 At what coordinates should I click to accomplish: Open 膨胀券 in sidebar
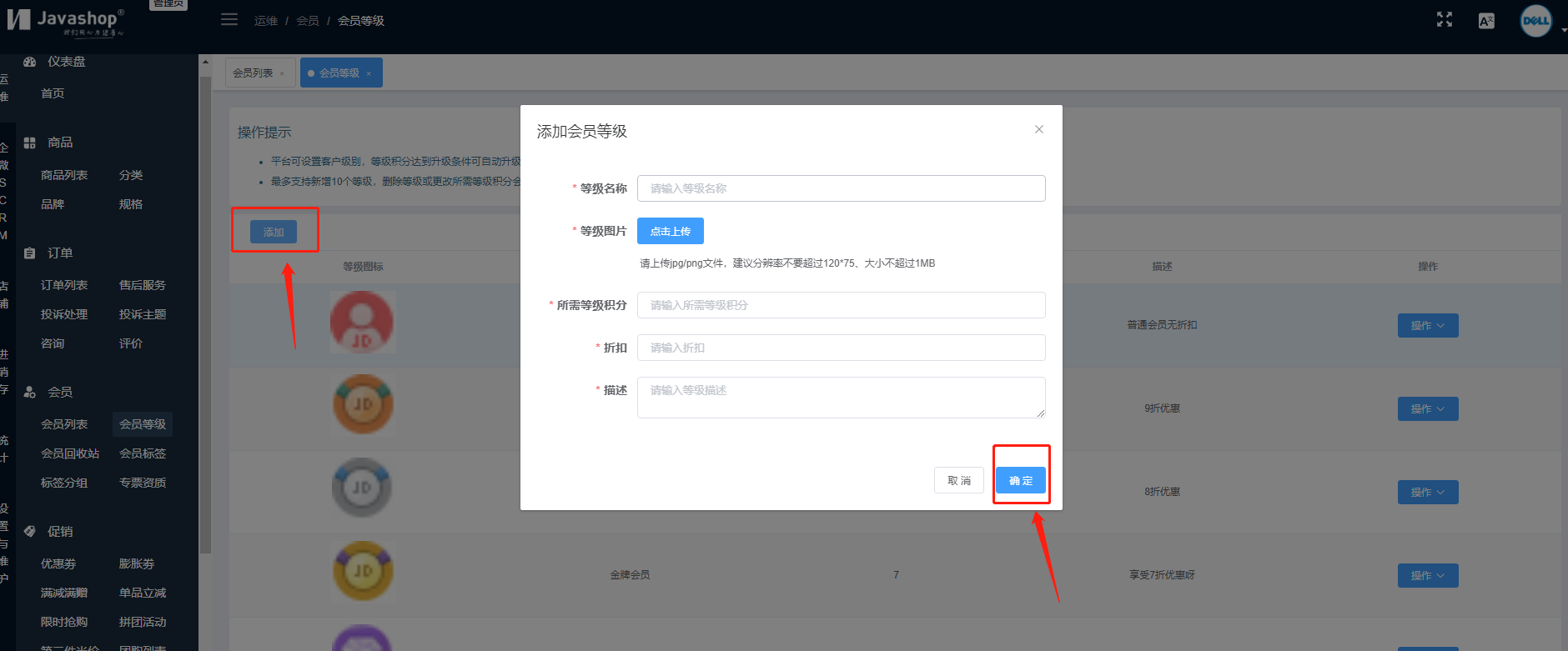[137, 564]
